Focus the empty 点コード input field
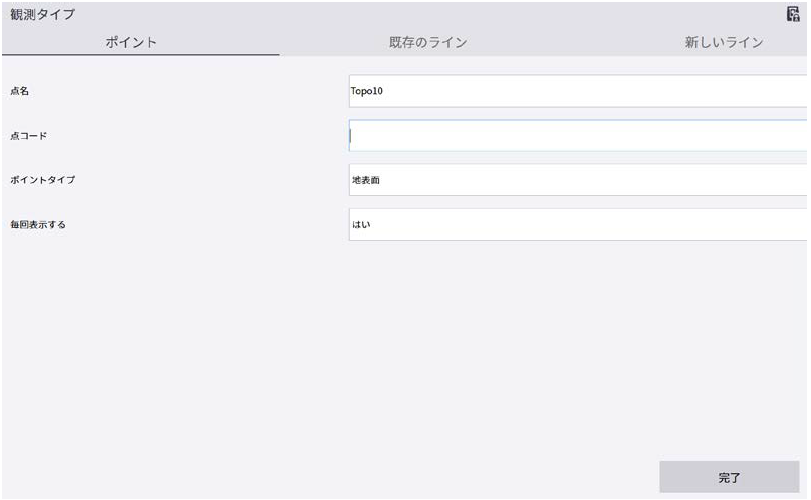 (578, 136)
